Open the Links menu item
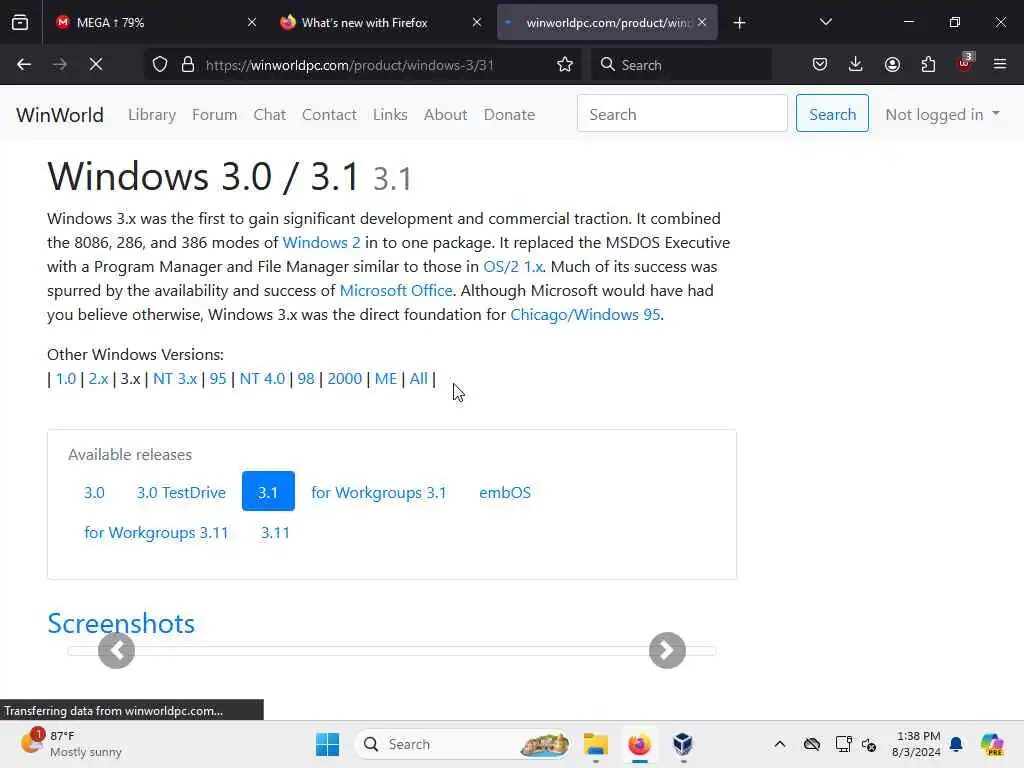1024x768 pixels. (390, 115)
